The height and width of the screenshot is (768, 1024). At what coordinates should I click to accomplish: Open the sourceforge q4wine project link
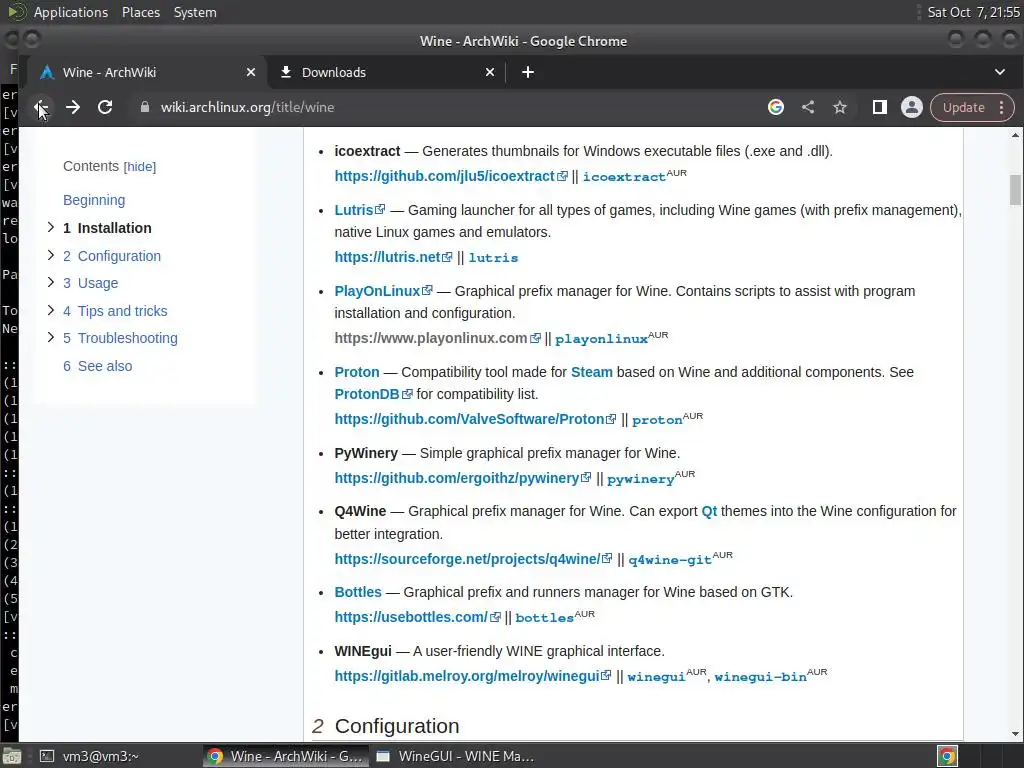(473, 559)
